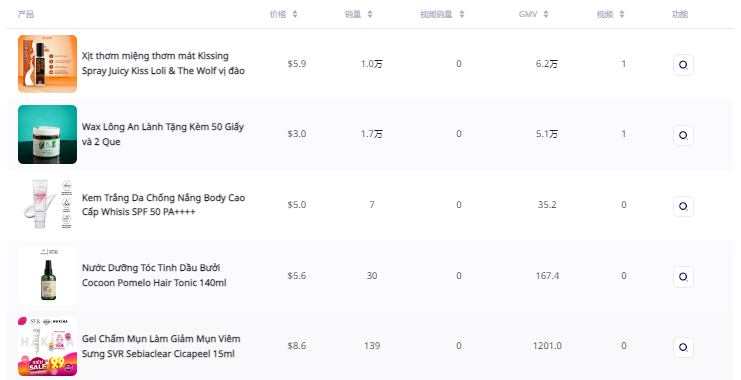This screenshot has width=741, height=380.
Task: Open Whisis sunscreen product thumbnail
Action: point(47,205)
